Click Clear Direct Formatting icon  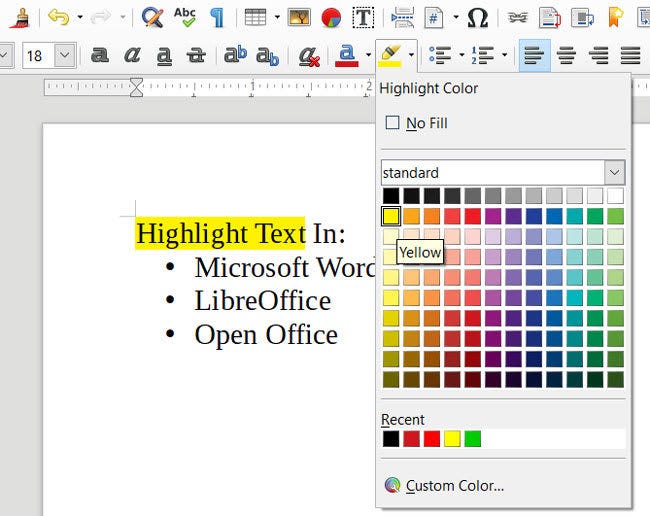coord(309,56)
